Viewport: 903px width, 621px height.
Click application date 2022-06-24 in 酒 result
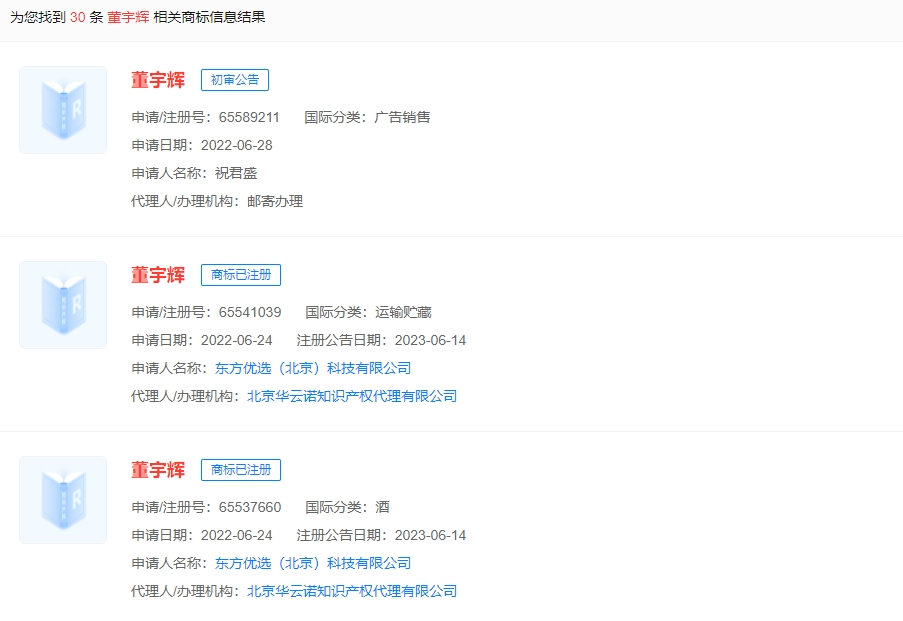coord(237,535)
